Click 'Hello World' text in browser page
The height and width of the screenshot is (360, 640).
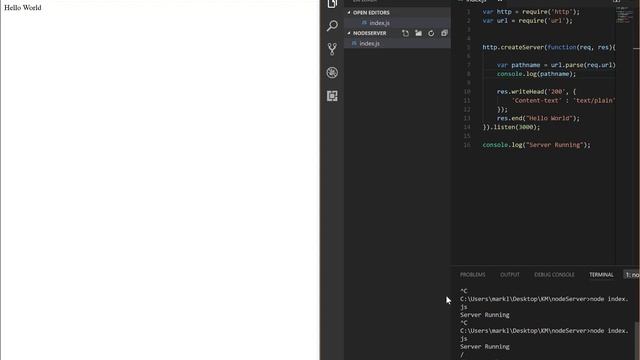23,8
